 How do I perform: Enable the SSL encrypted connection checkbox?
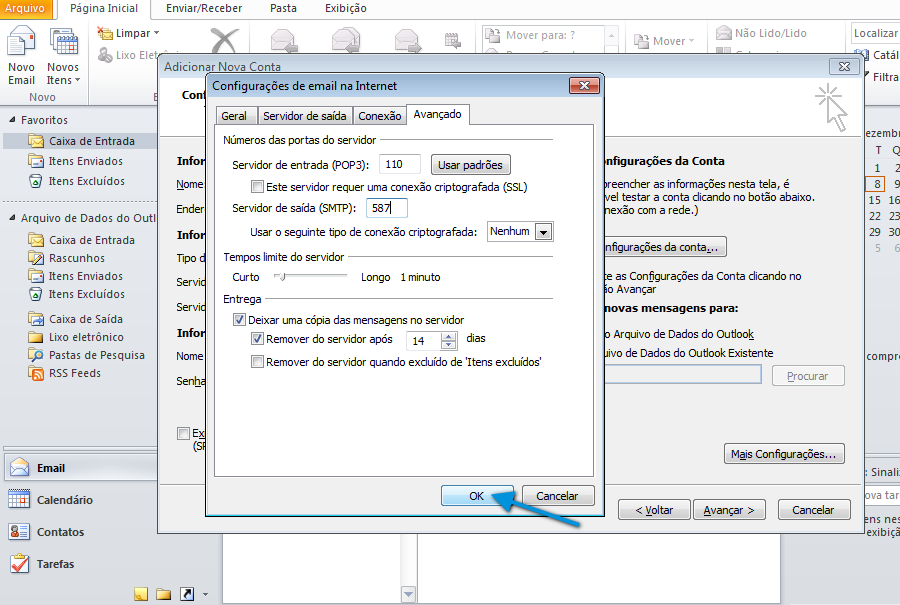(258, 187)
